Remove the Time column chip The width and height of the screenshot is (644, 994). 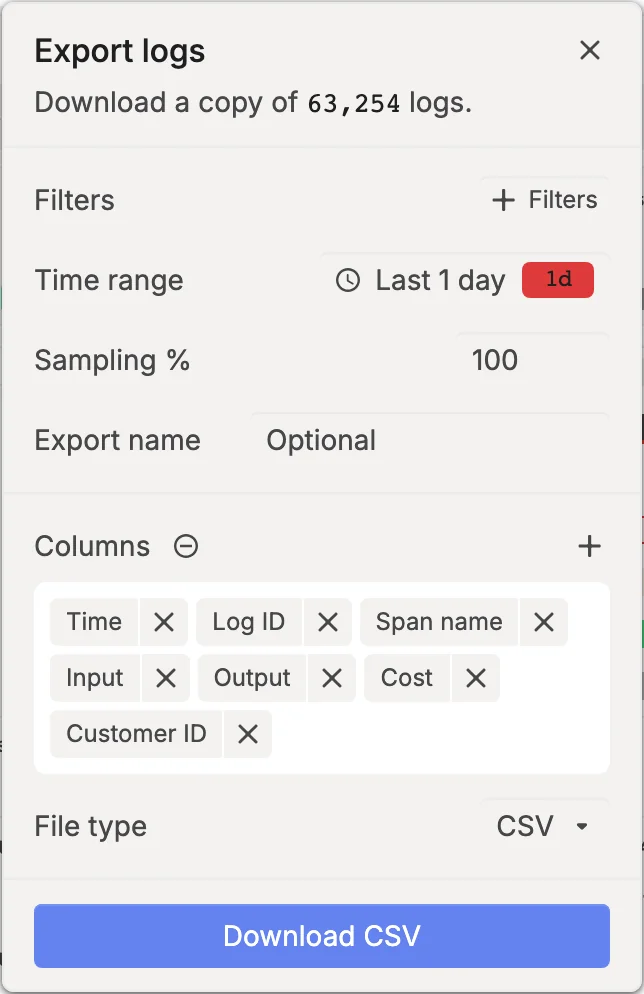coord(164,622)
